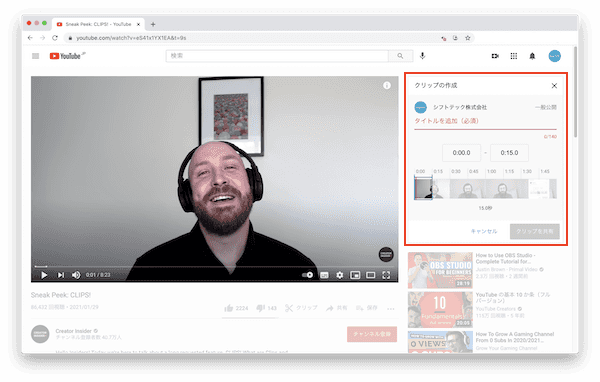600x382 pixels.
Task: Click the Creator Insider channel avatar
Action: (x=40, y=334)
